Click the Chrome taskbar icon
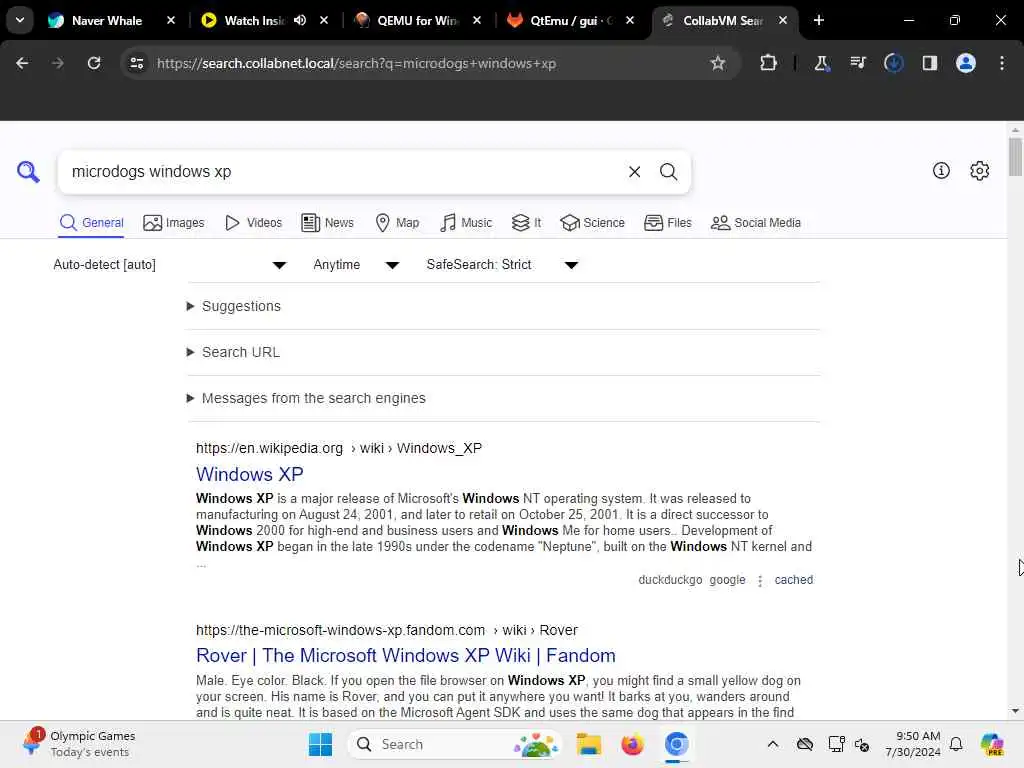This screenshot has width=1024, height=768. pos(676,744)
